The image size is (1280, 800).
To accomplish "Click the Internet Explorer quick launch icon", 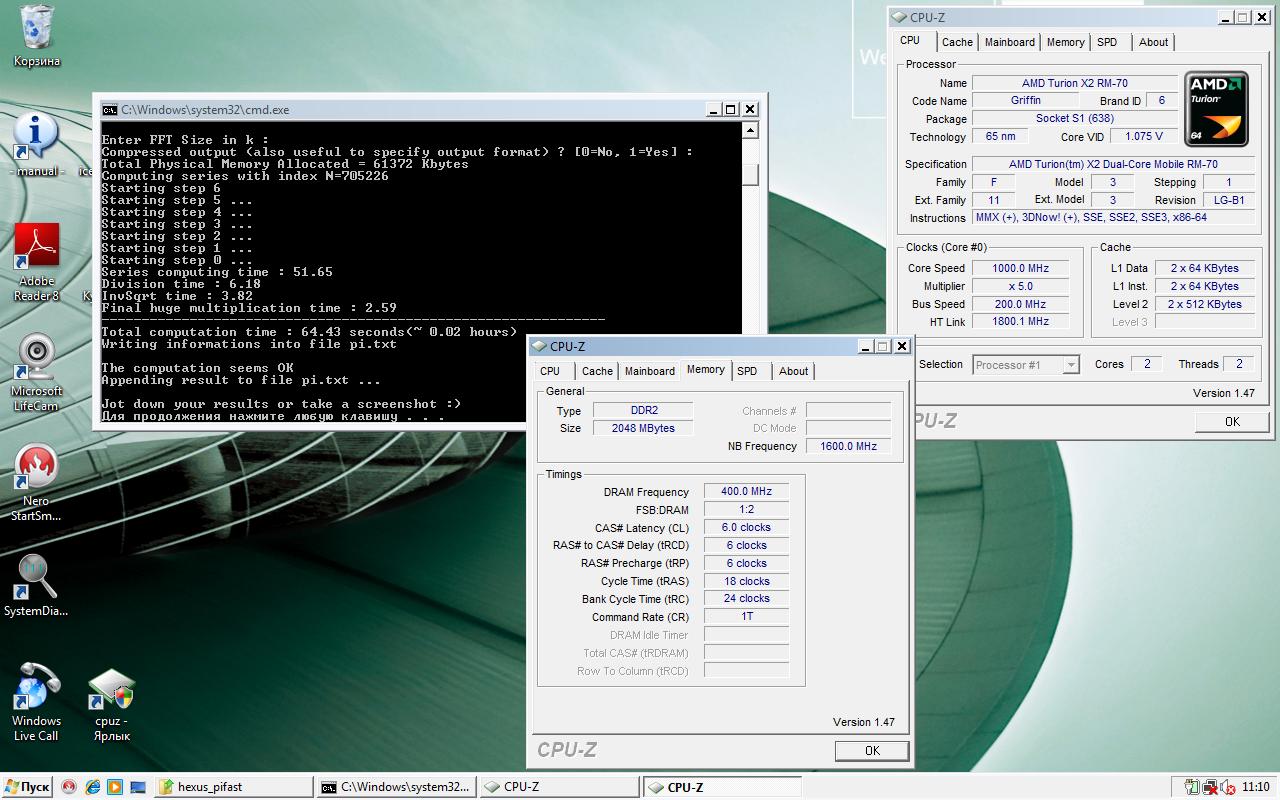I will point(92,787).
